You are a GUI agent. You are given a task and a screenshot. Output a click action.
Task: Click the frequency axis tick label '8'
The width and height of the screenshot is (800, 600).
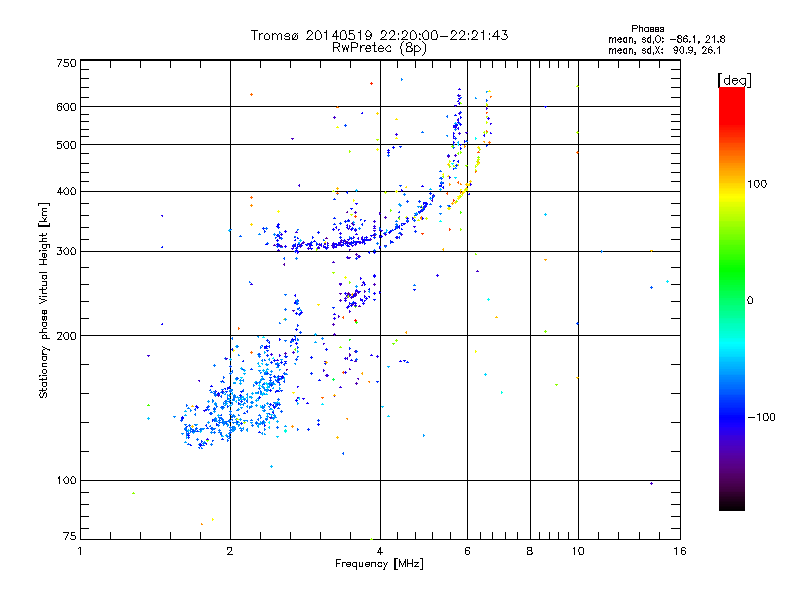click(530, 551)
